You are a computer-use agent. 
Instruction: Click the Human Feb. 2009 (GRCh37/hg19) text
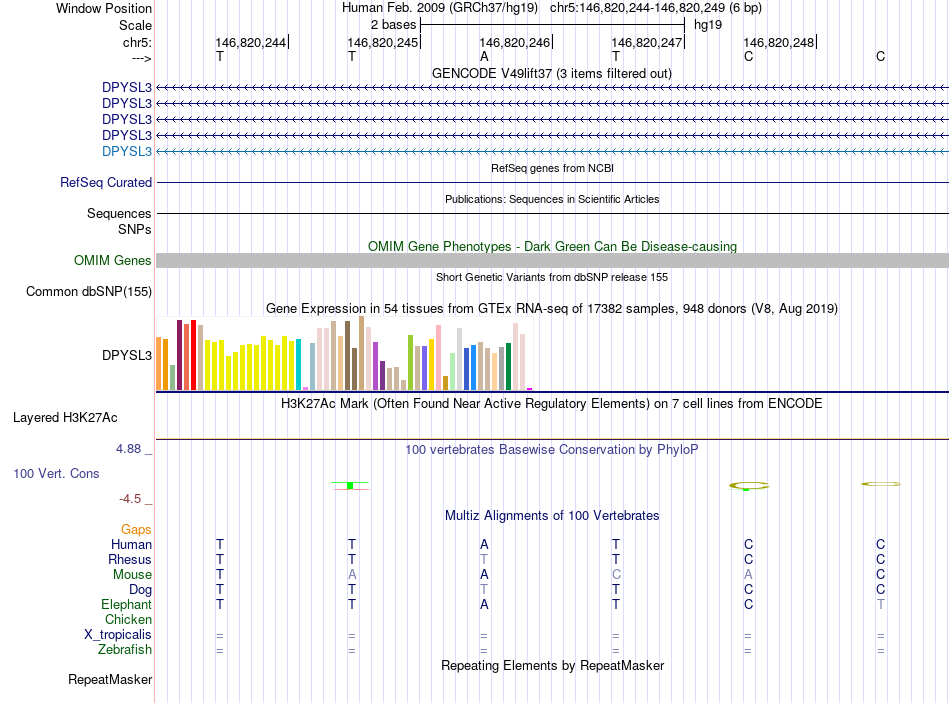click(440, 8)
